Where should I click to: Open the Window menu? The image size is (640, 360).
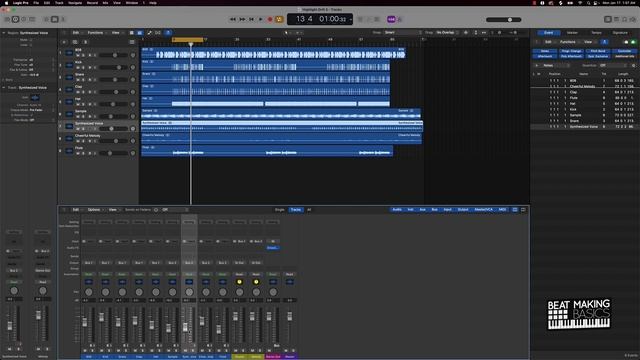[x=131, y=3]
